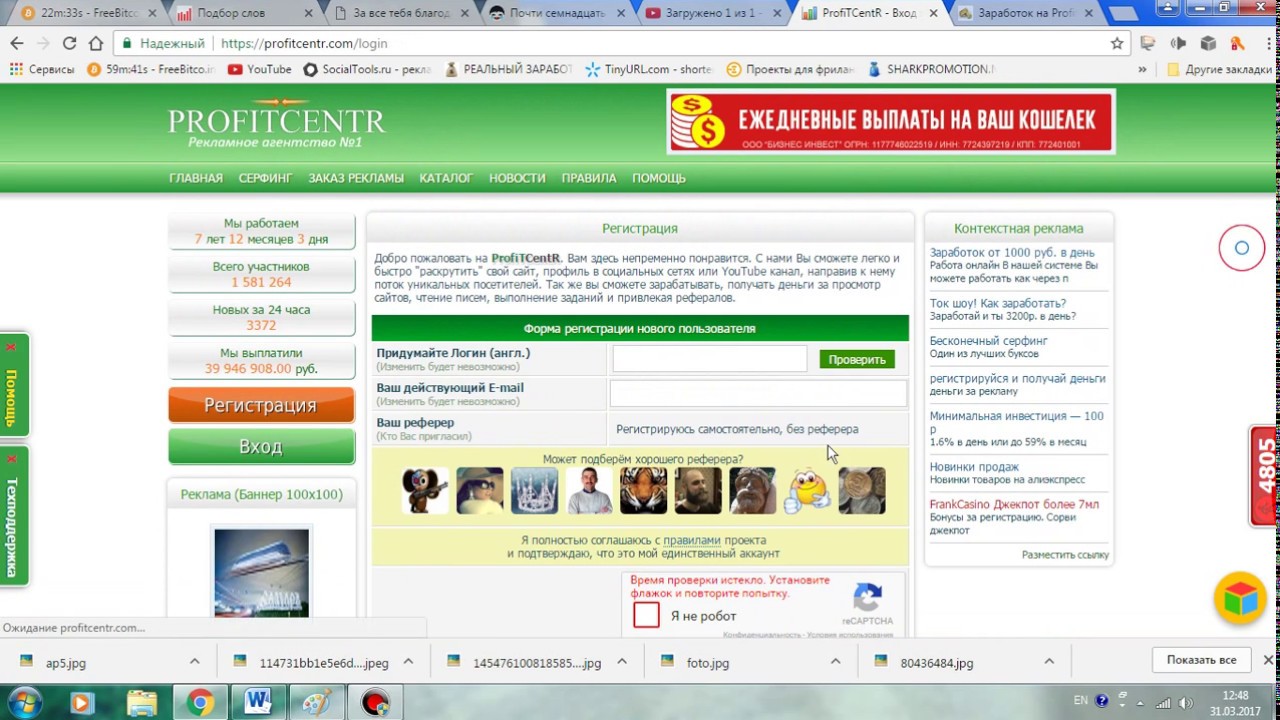
Task: Open the browser home page icon
Action: (x=95, y=43)
